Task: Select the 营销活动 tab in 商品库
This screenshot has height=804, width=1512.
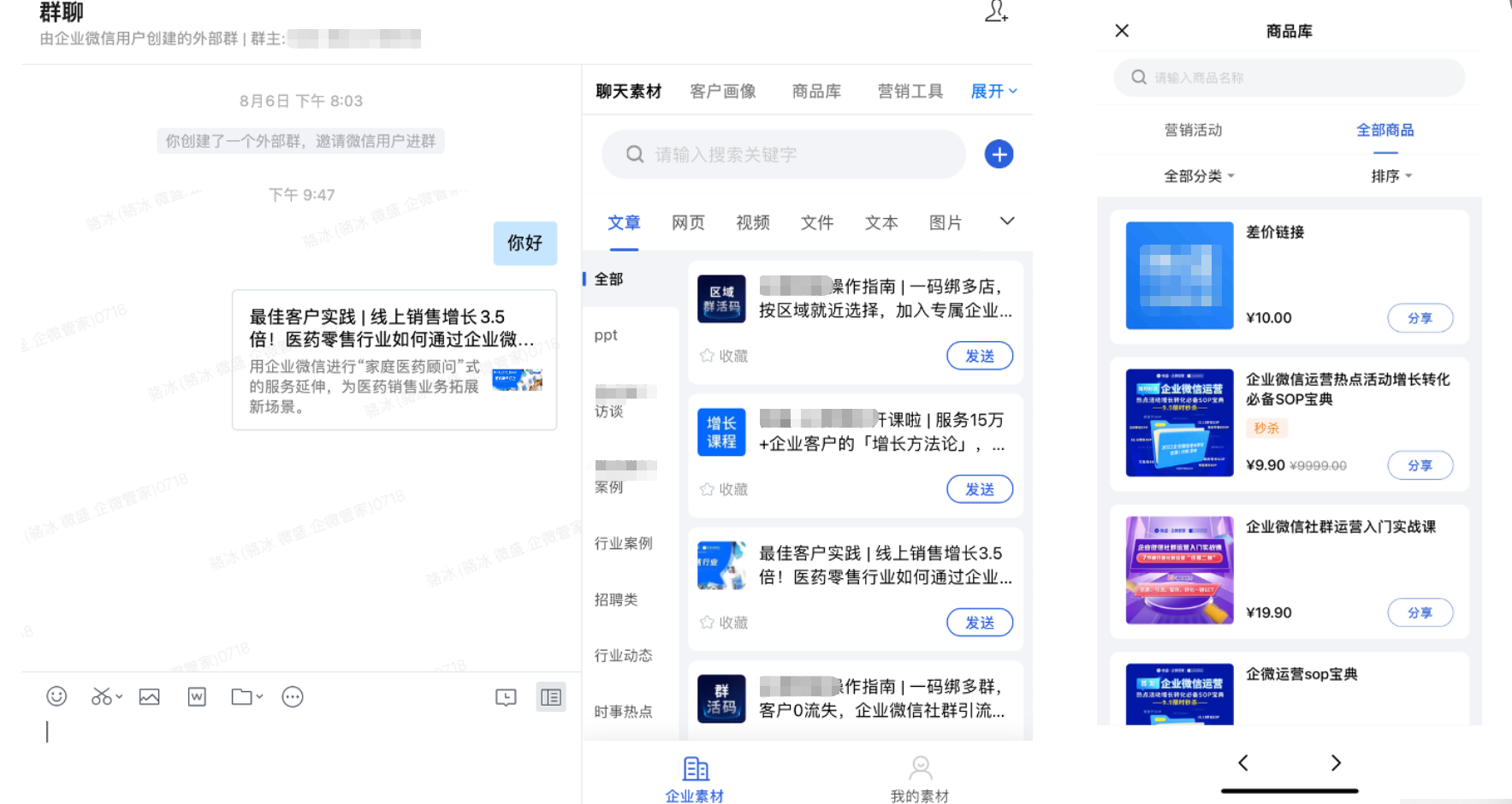Action: pyautogui.click(x=1193, y=130)
